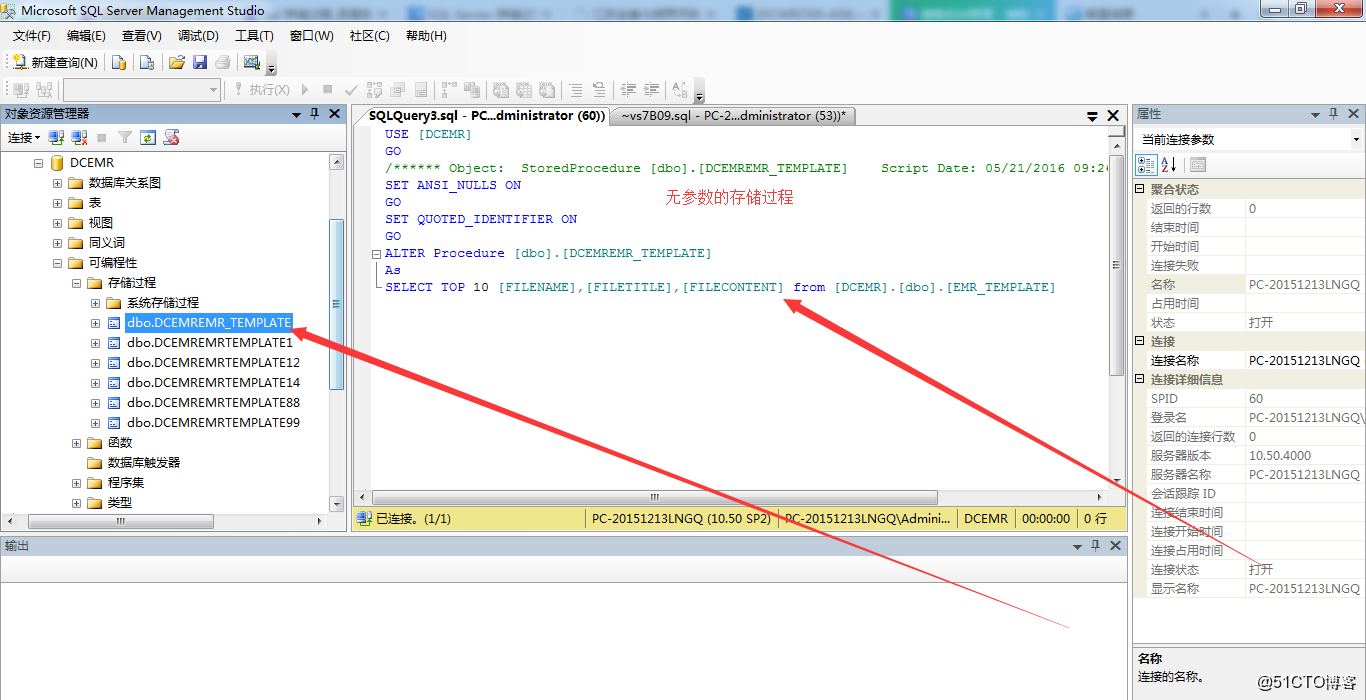Select dbo.DCEMREMR_TEMPLATE stored procedure
The width and height of the screenshot is (1366, 700).
209,323
